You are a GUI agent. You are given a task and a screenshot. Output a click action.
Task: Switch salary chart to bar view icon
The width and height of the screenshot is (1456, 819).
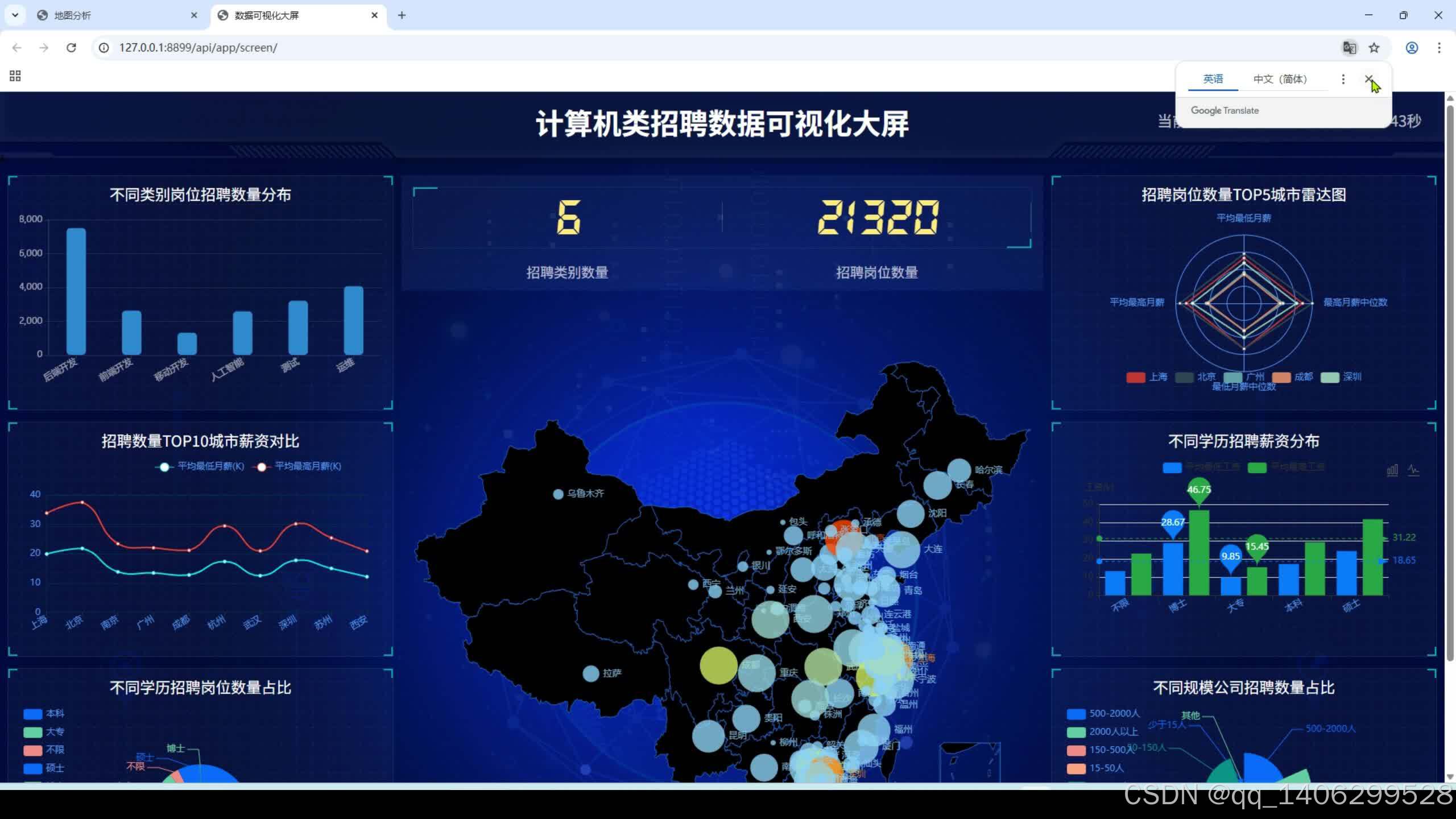pos(1392,470)
